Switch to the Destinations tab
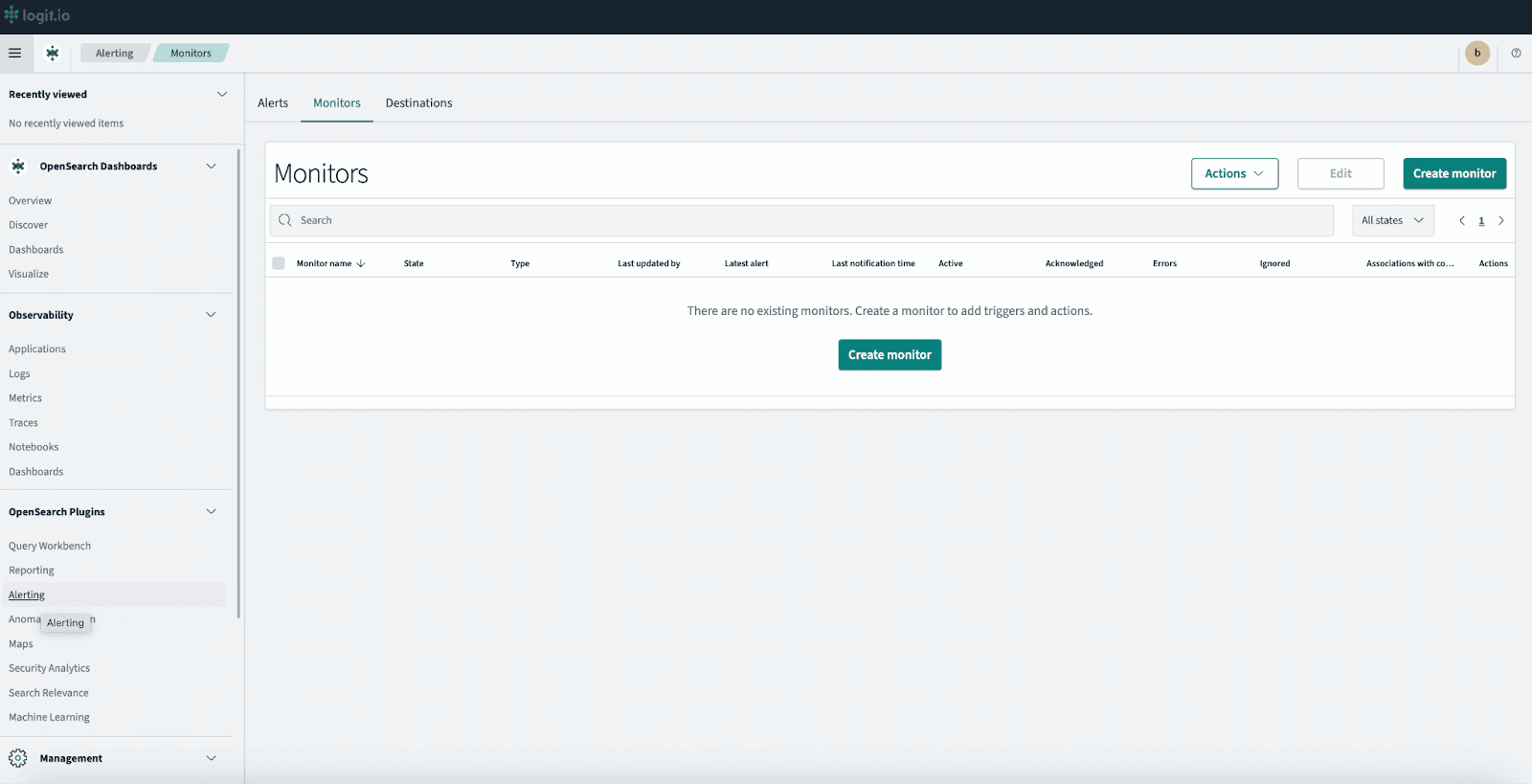1532x784 pixels. point(419,103)
